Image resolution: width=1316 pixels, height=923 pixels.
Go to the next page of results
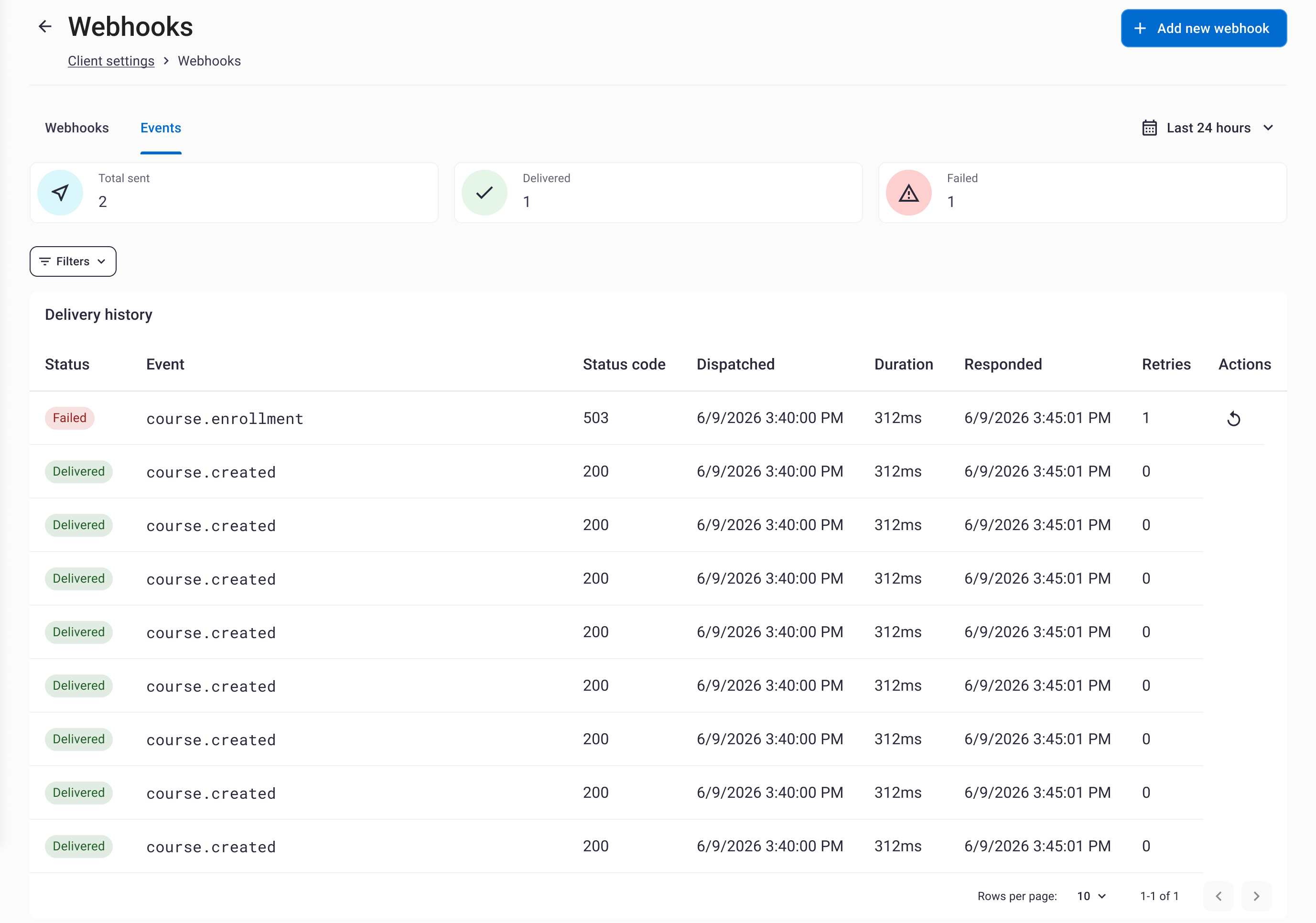pyautogui.click(x=1256, y=896)
